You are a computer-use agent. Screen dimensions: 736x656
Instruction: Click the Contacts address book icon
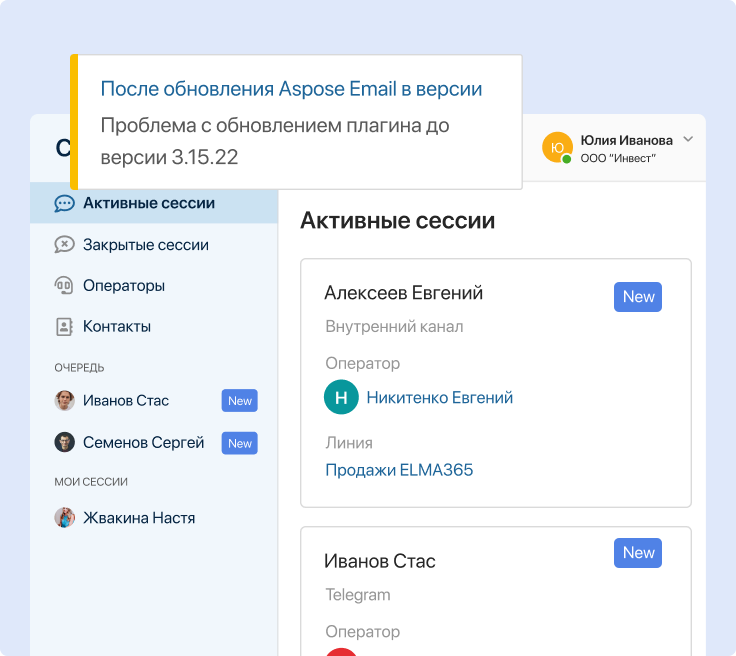coord(64,327)
